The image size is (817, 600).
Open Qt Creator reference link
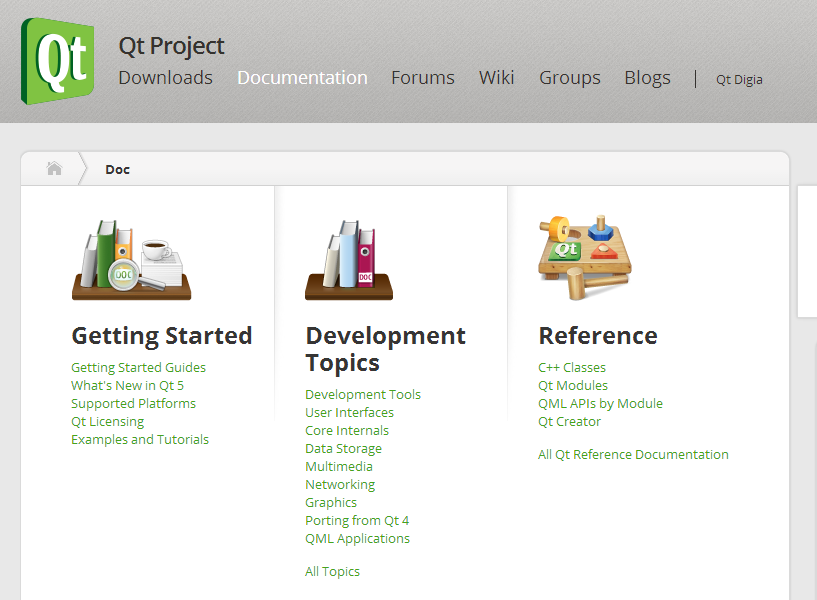(570, 422)
